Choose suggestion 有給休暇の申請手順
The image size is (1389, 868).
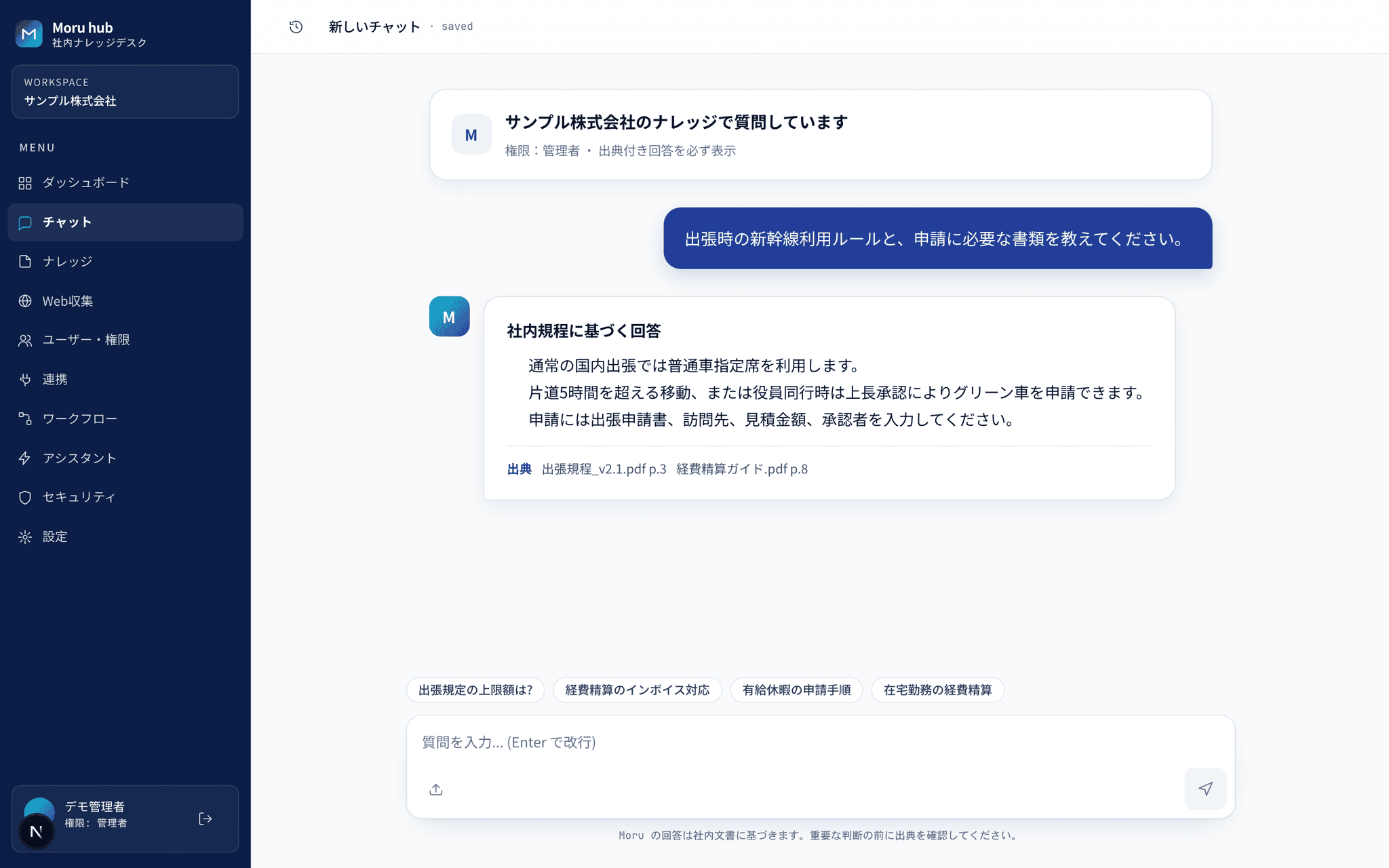(x=796, y=690)
